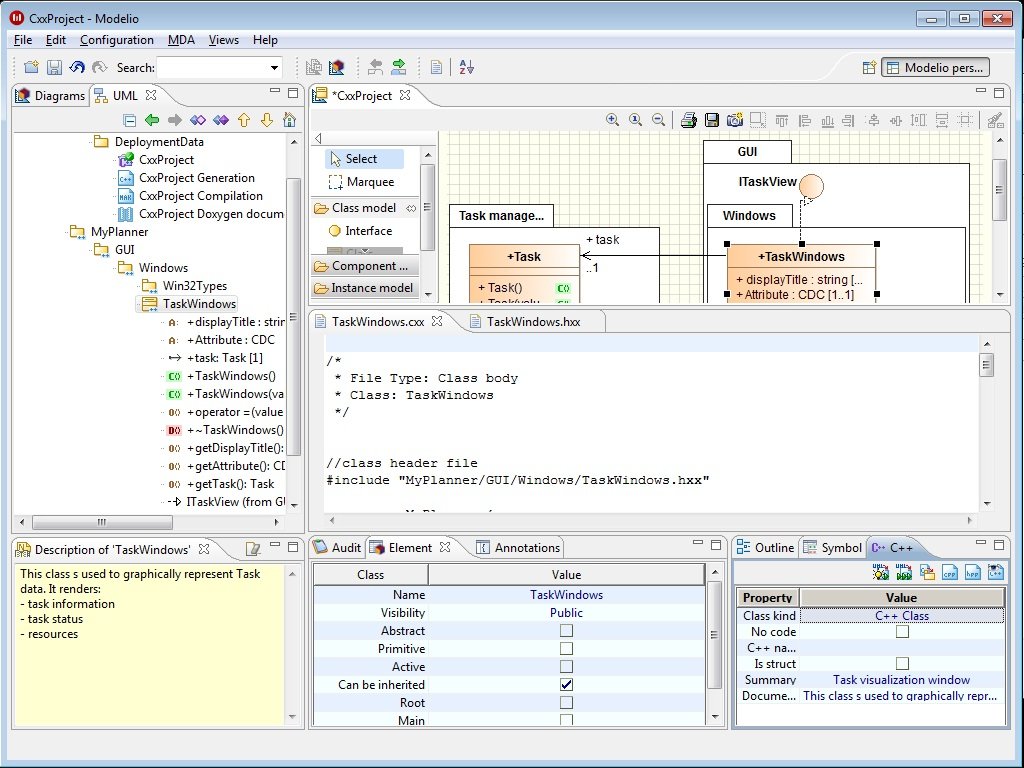The width and height of the screenshot is (1024, 768).
Task: Switch to the Outline tab
Action: click(x=765, y=547)
